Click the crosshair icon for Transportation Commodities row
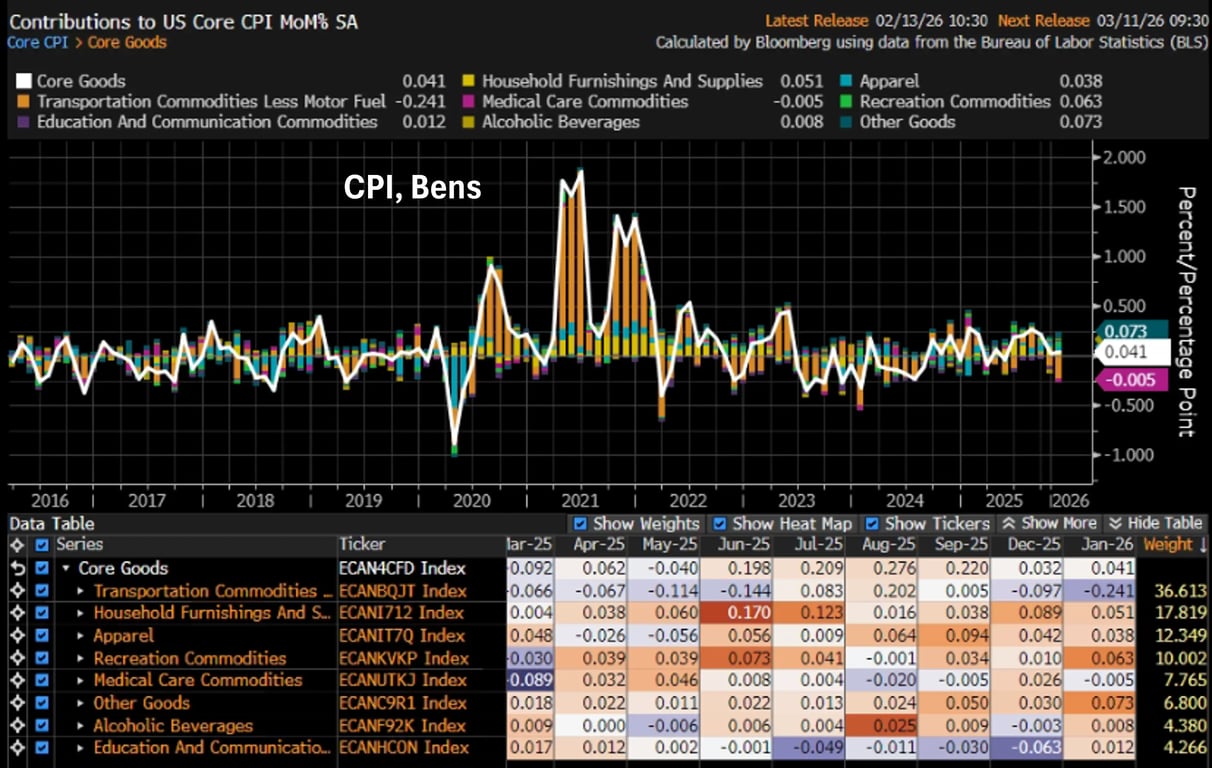The height and width of the screenshot is (768, 1212). (15, 591)
